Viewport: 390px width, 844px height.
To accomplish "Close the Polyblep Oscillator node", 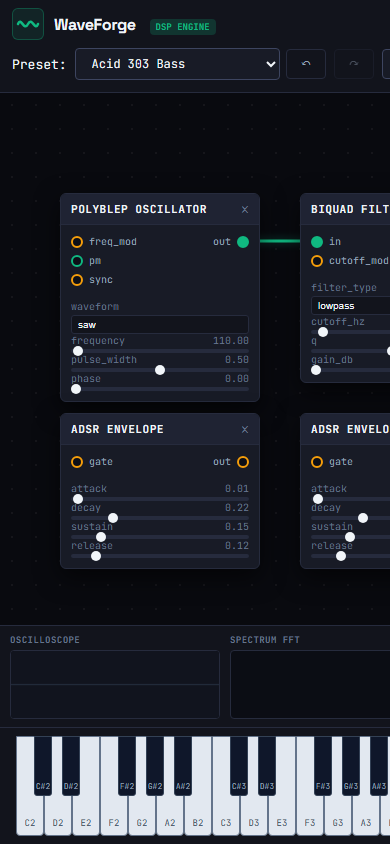I will [245, 209].
